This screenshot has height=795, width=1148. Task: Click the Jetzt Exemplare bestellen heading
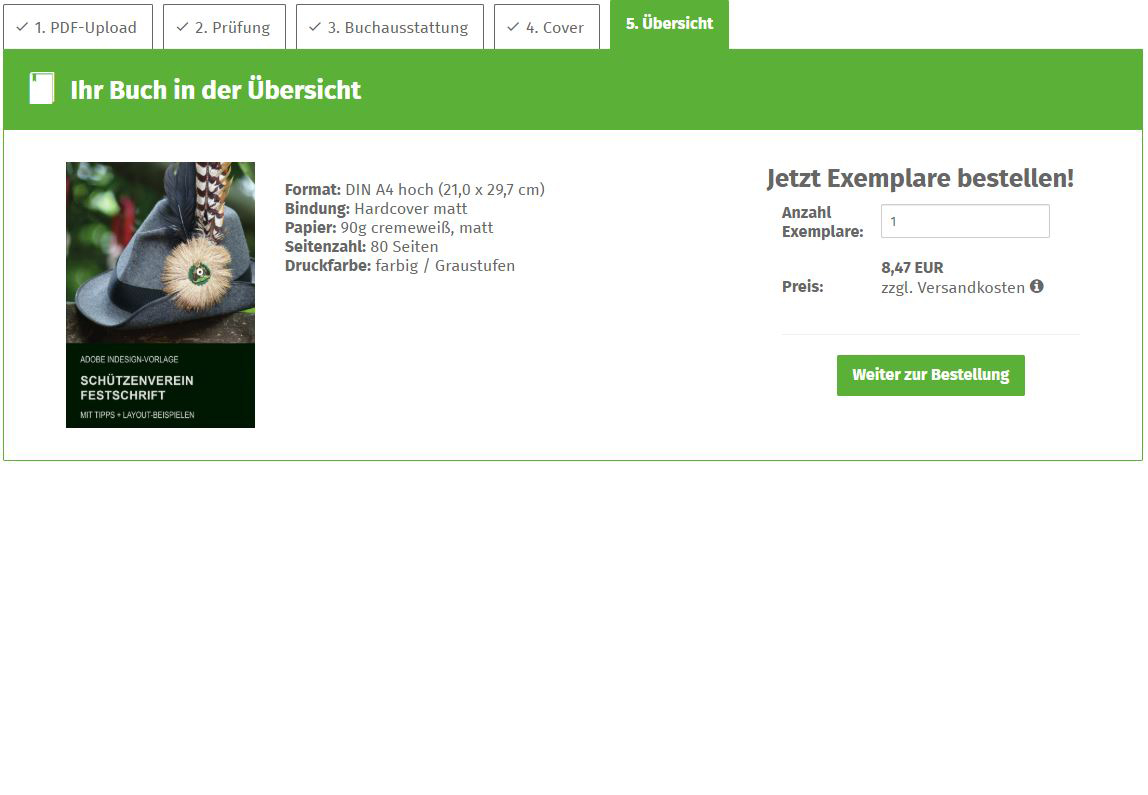click(x=920, y=179)
